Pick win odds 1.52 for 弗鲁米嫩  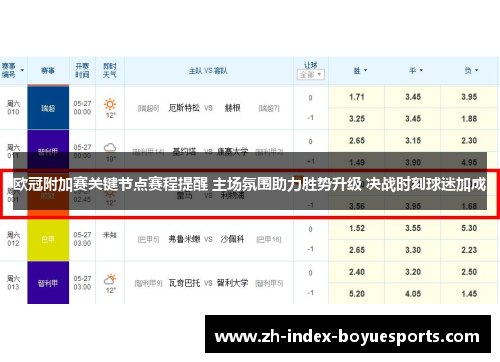357,228
